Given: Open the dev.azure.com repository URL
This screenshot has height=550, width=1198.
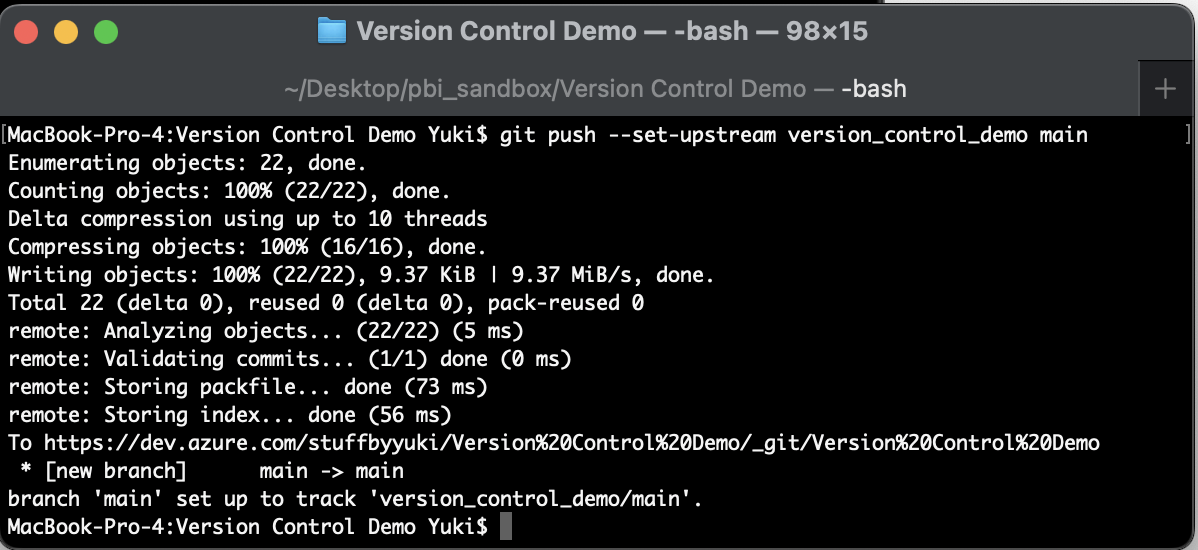Looking at the screenshot, I should (x=571, y=443).
